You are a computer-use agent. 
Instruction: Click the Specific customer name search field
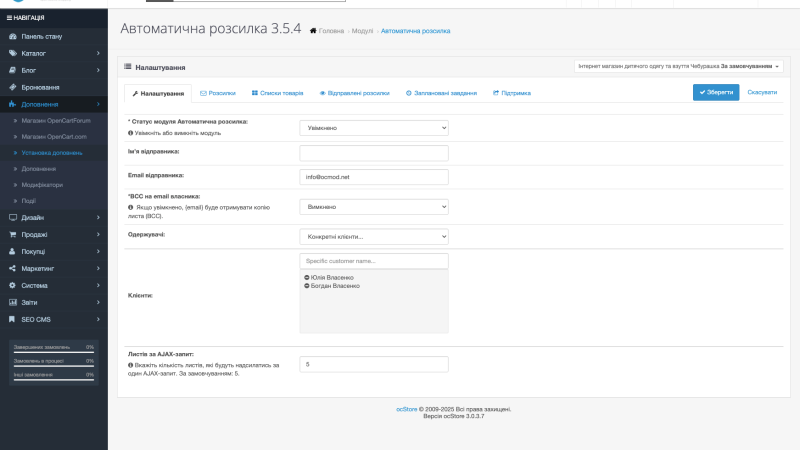(x=374, y=261)
